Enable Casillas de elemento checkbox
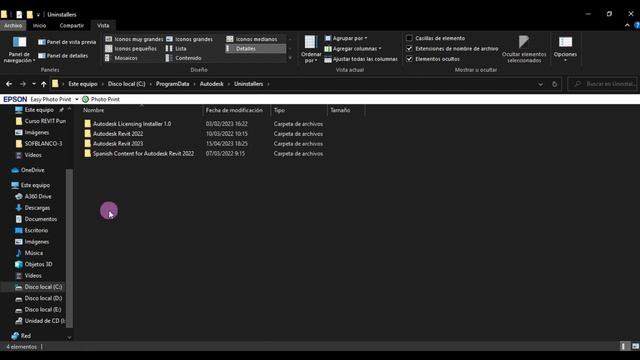 [x=409, y=38]
